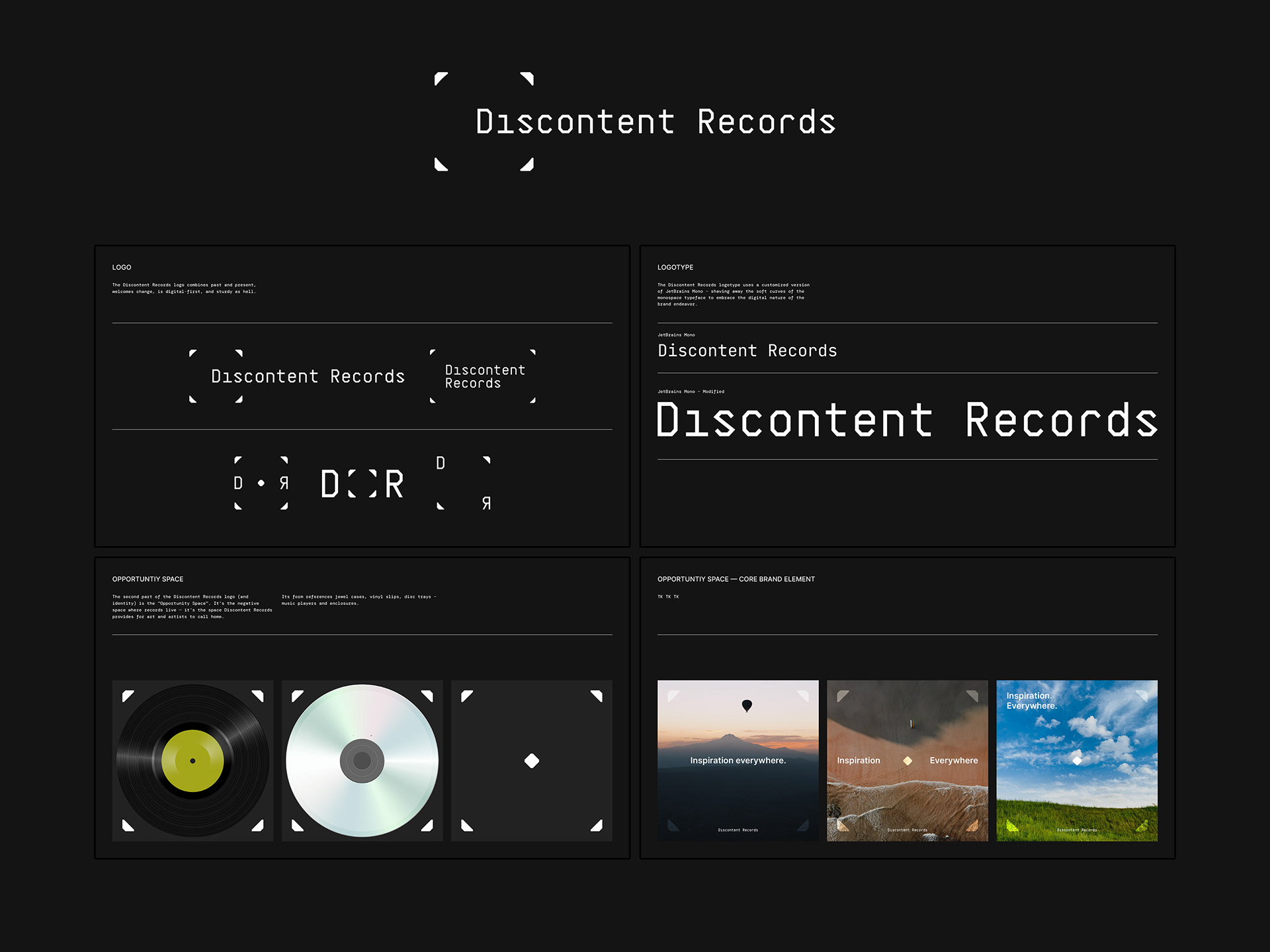This screenshot has width=1270, height=952.
Task: Click the D dot R bracketed monogram
Action: click(x=261, y=483)
